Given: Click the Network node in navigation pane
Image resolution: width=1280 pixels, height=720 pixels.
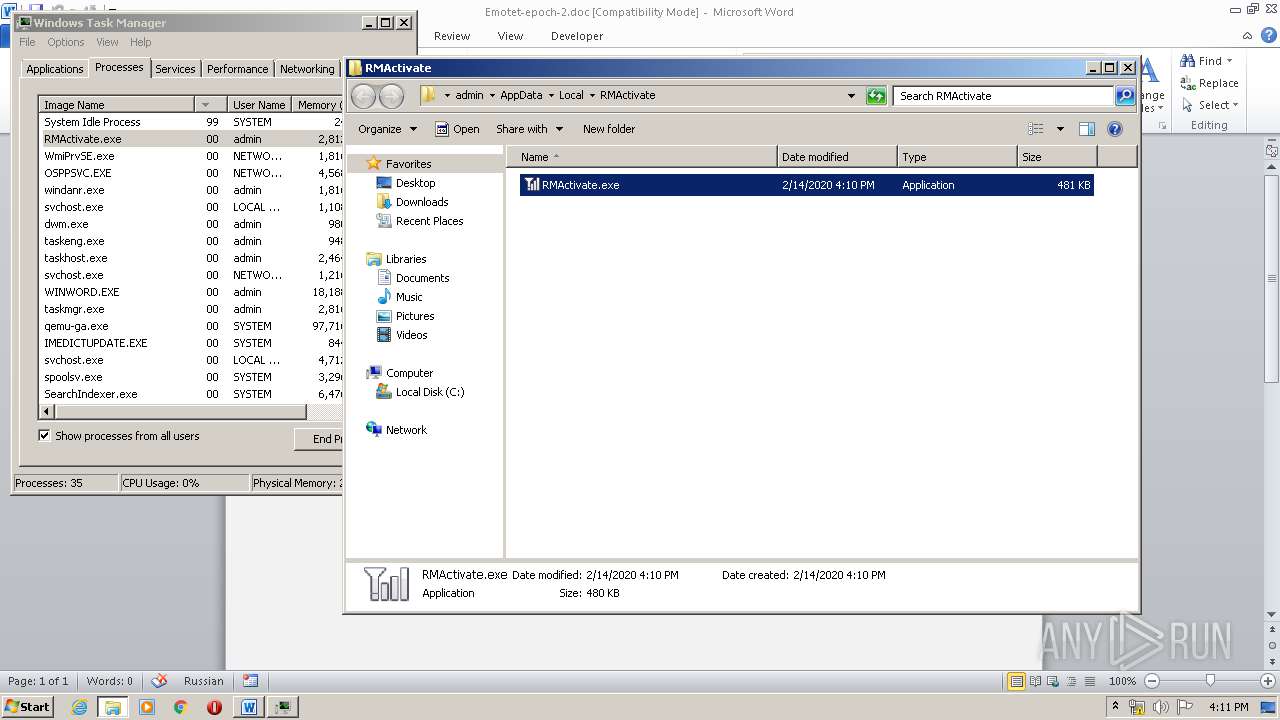Looking at the screenshot, I should pos(406,430).
